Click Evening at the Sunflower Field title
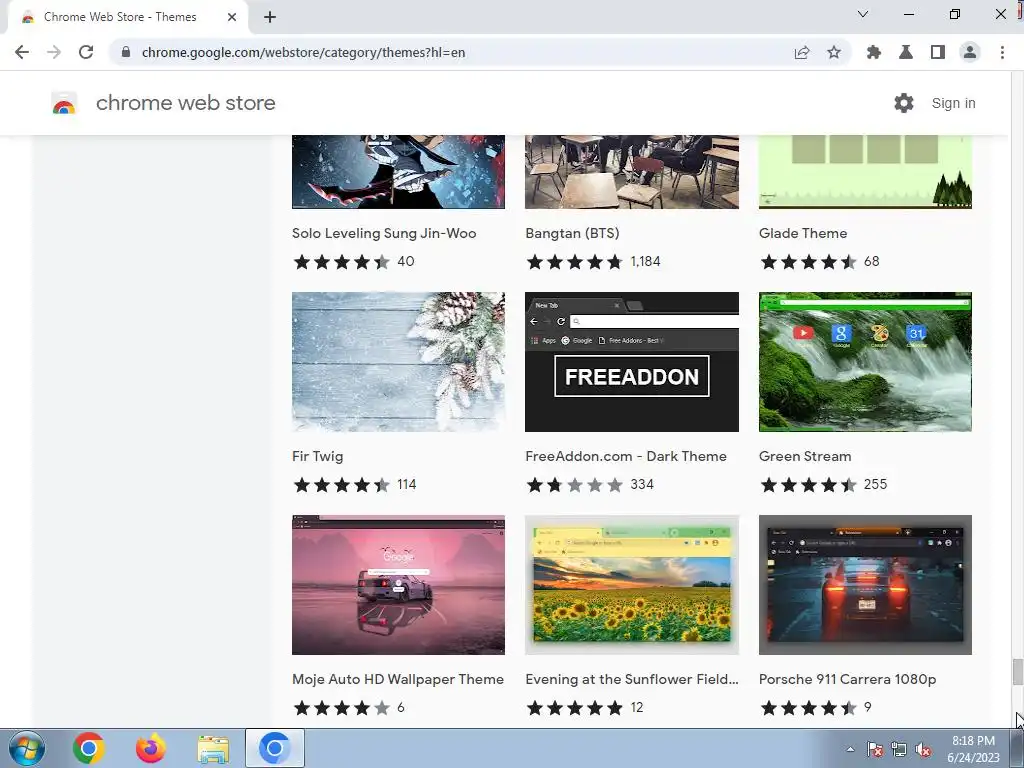Image resolution: width=1024 pixels, height=768 pixels. pyautogui.click(x=632, y=679)
